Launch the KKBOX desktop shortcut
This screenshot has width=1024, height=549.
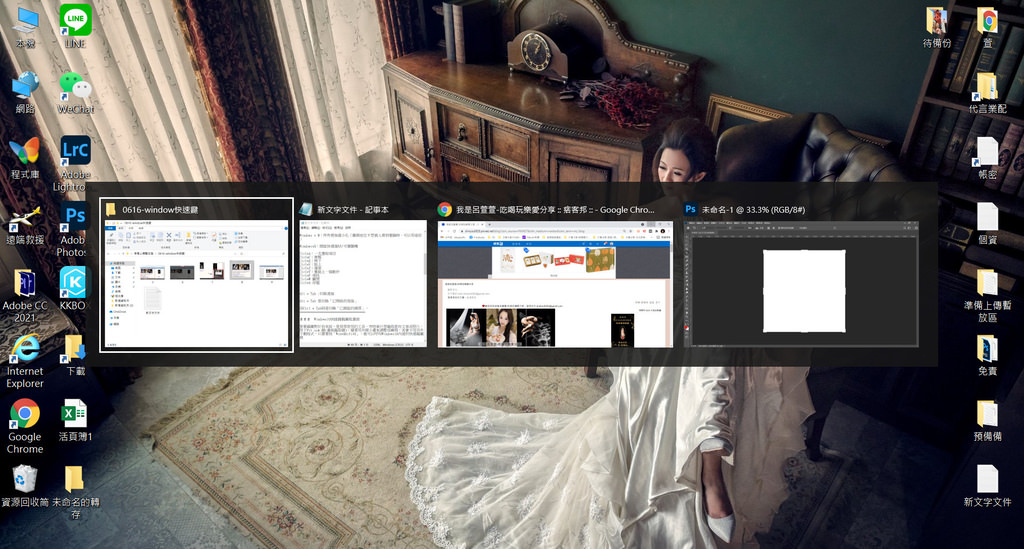(73, 289)
